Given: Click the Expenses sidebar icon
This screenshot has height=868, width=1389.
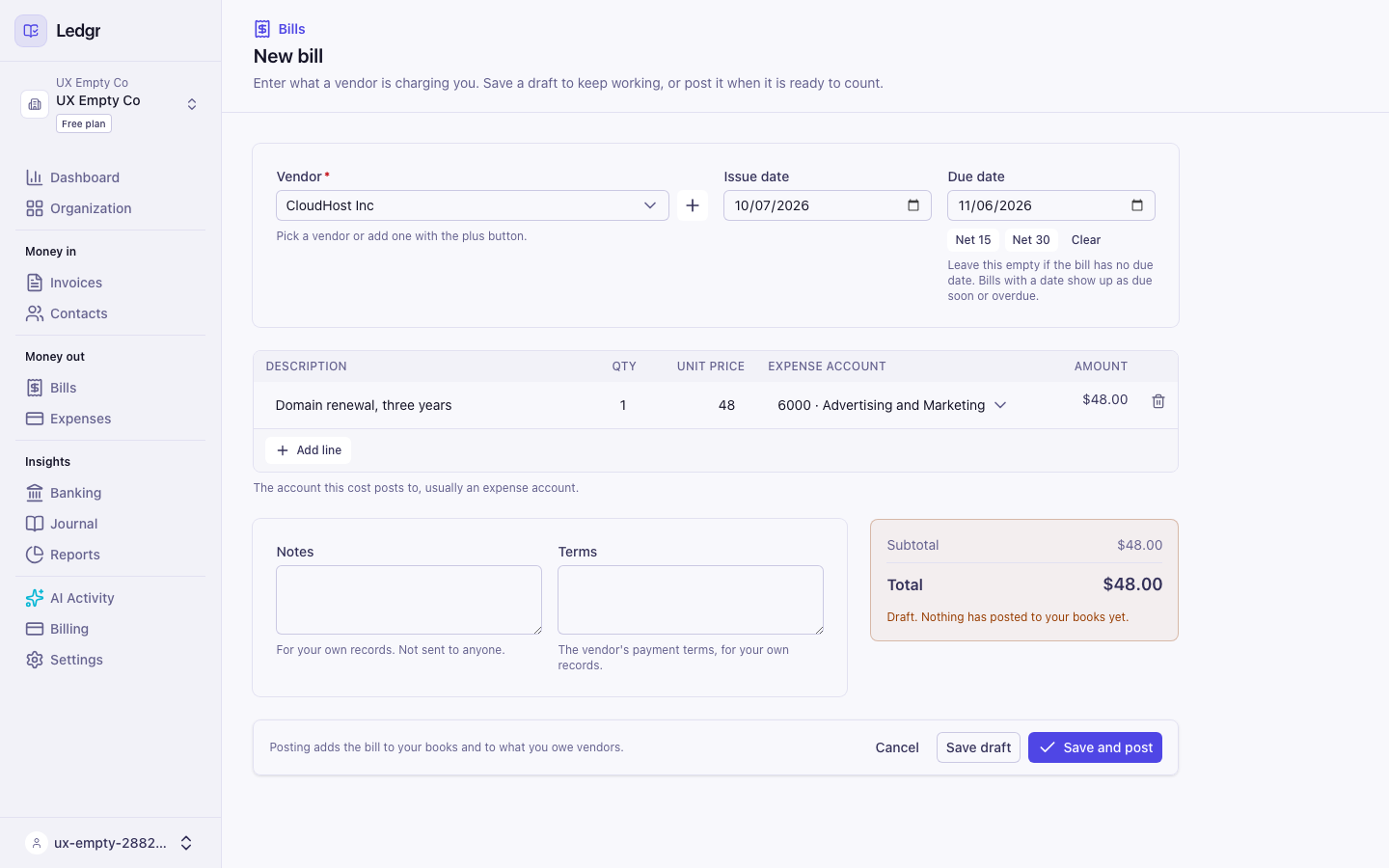Looking at the screenshot, I should [x=35, y=419].
